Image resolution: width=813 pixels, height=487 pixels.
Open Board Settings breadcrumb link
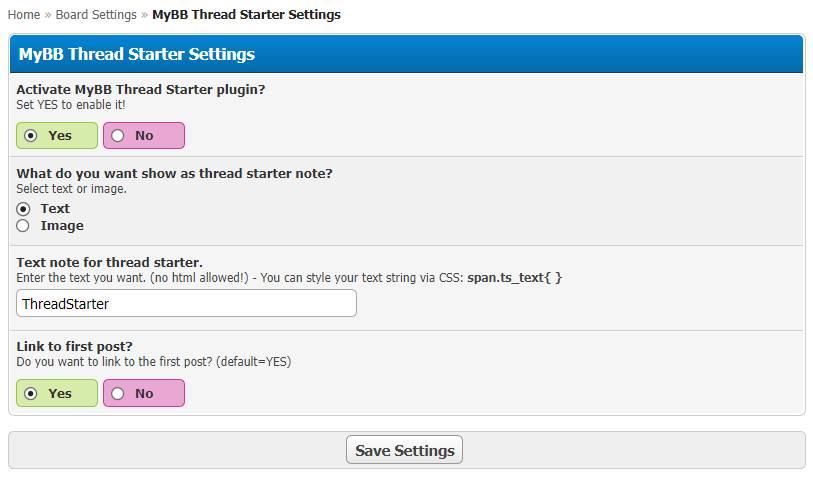[x=96, y=15]
